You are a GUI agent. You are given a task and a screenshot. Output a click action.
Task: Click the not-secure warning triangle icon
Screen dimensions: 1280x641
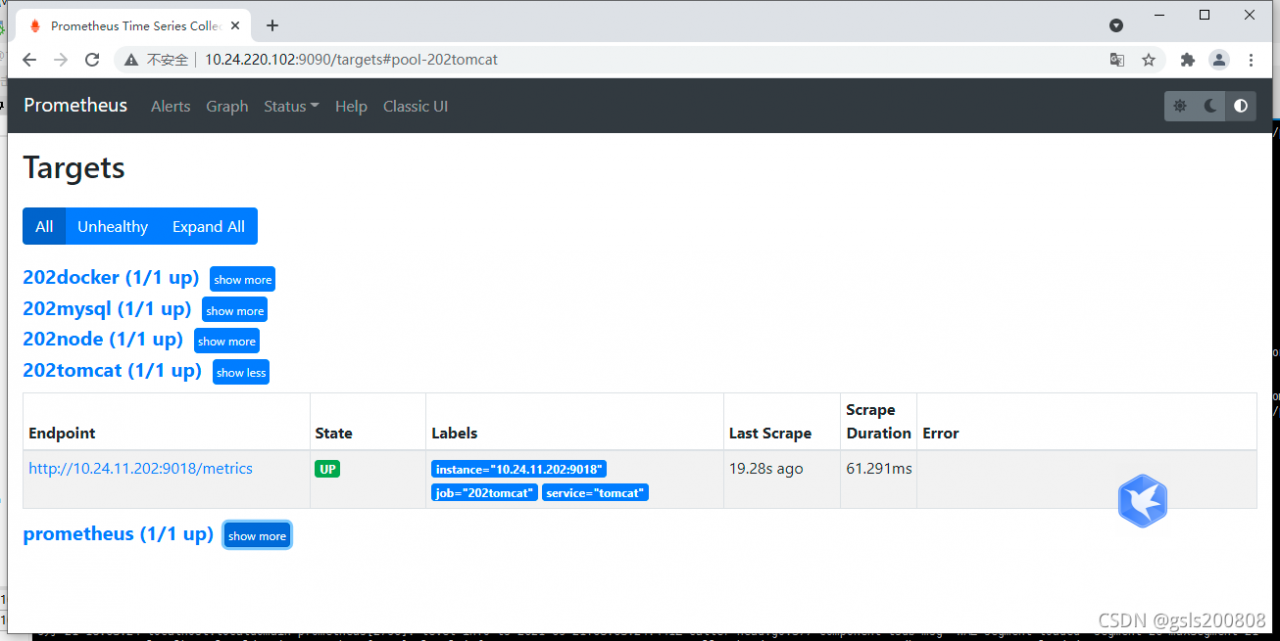[133, 60]
